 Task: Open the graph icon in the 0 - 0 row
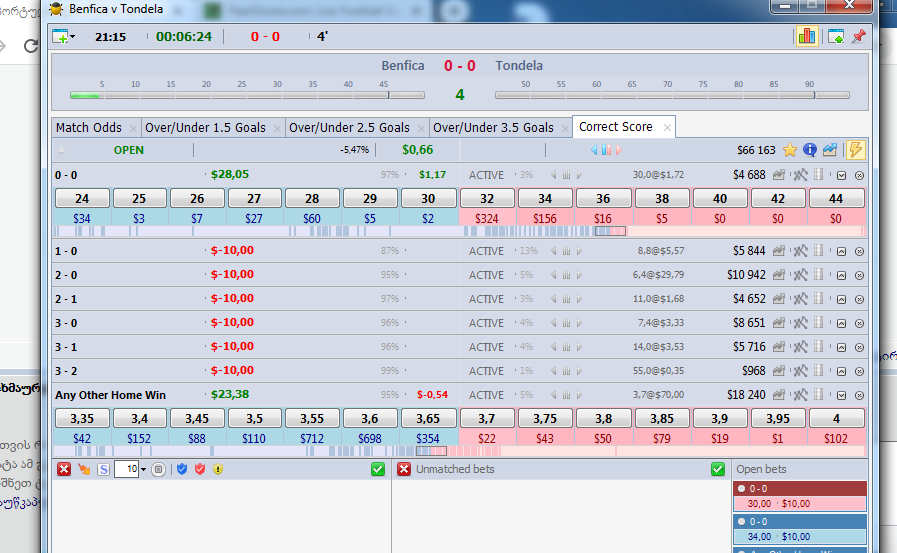pyautogui.click(x=779, y=175)
